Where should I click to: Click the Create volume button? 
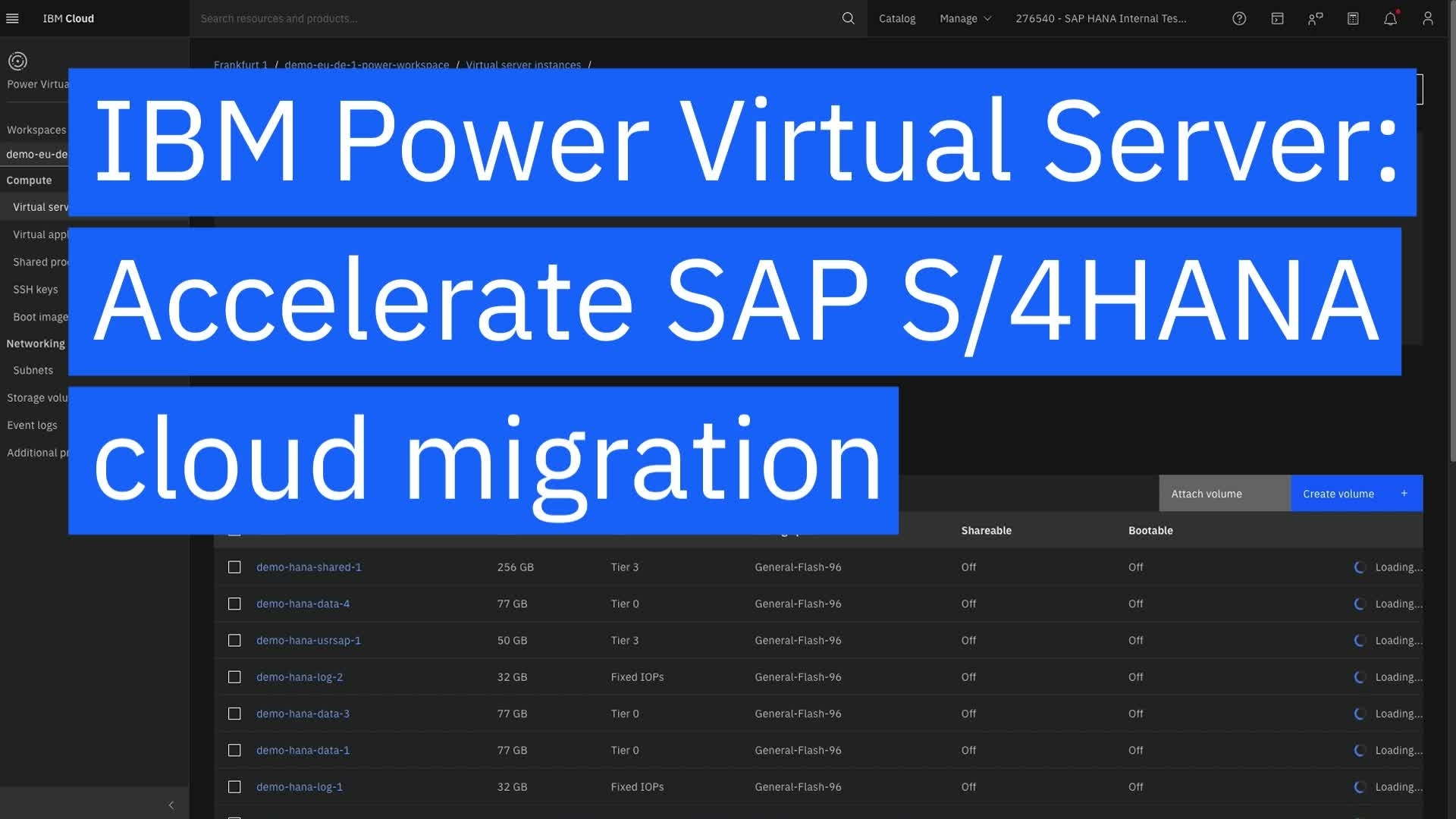point(1357,494)
